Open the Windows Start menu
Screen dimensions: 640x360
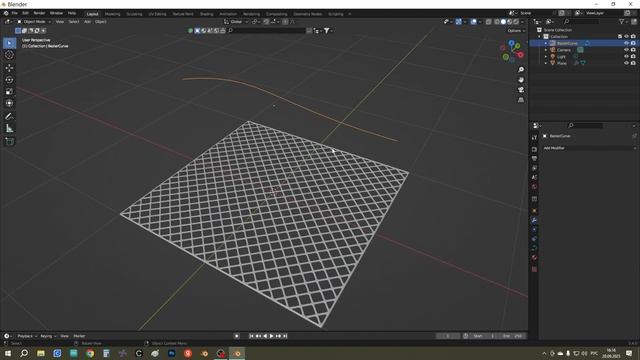tap(8, 353)
